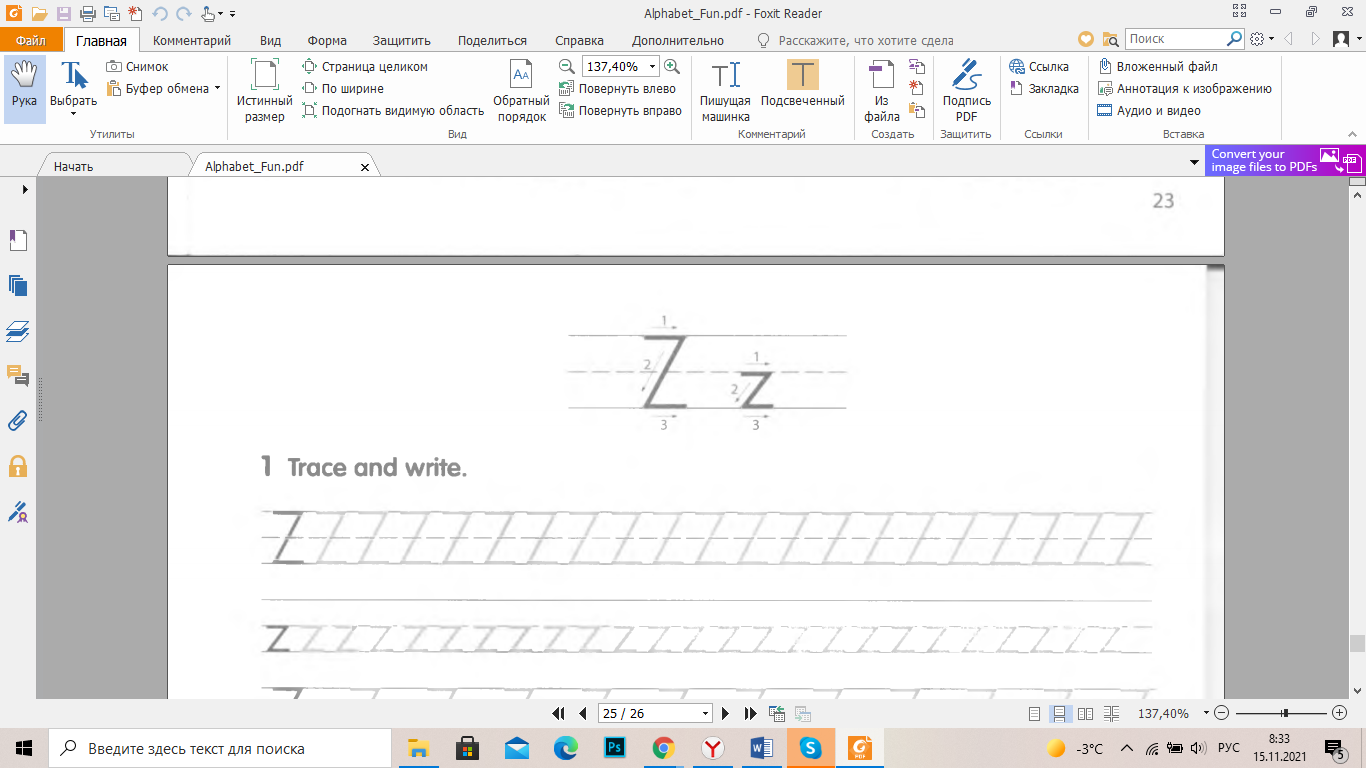Enable facing pages view mode
Screen dimensions: 1366x768
pyautogui.click(x=1085, y=714)
